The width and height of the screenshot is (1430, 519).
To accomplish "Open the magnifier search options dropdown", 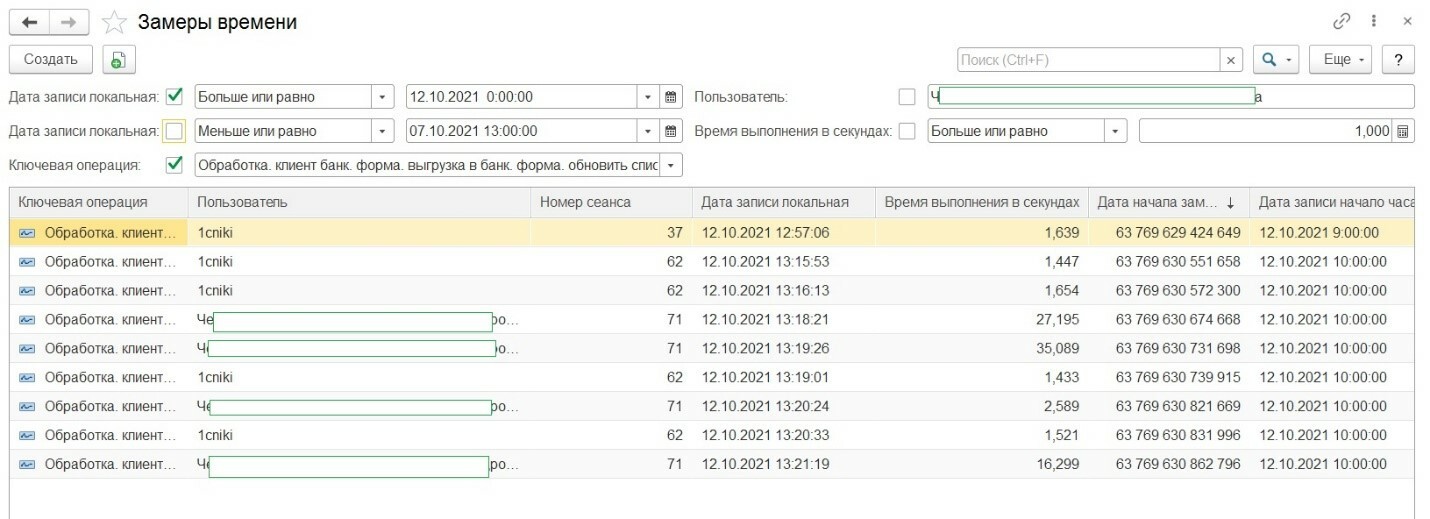I will pyautogui.click(x=1275, y=60).
